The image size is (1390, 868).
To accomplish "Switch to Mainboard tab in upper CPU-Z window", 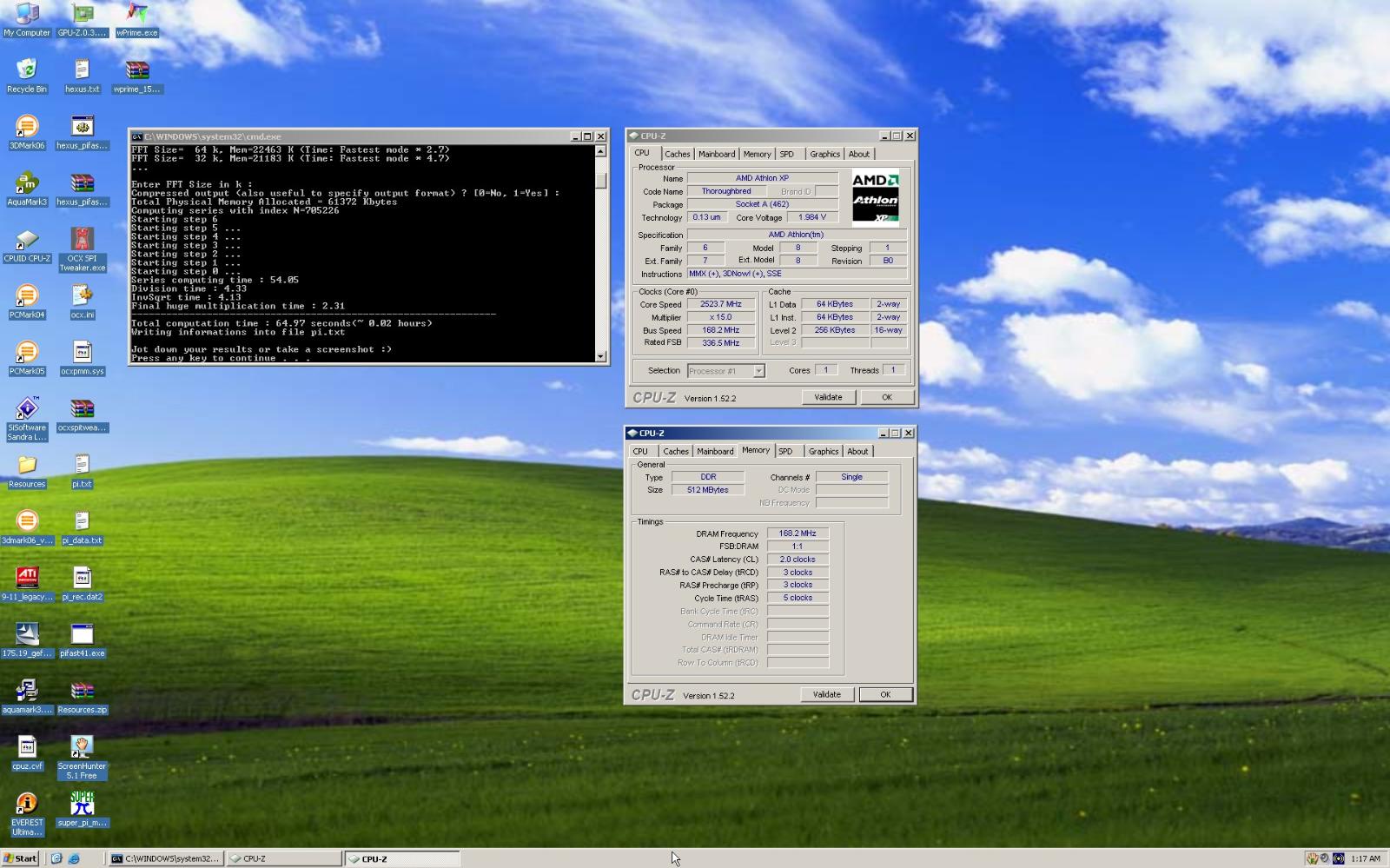I will point(717,154).
